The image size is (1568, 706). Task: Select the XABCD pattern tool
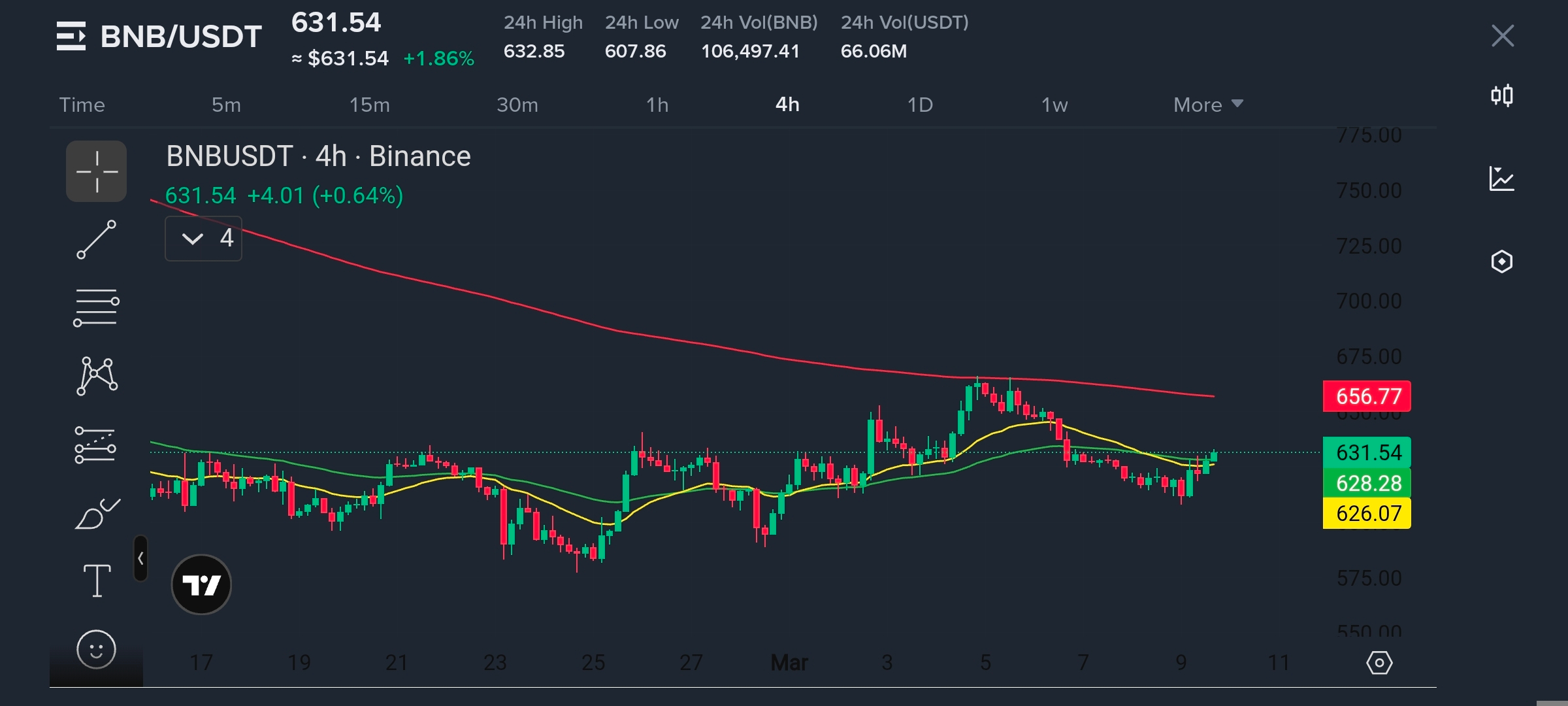(97, 376)
